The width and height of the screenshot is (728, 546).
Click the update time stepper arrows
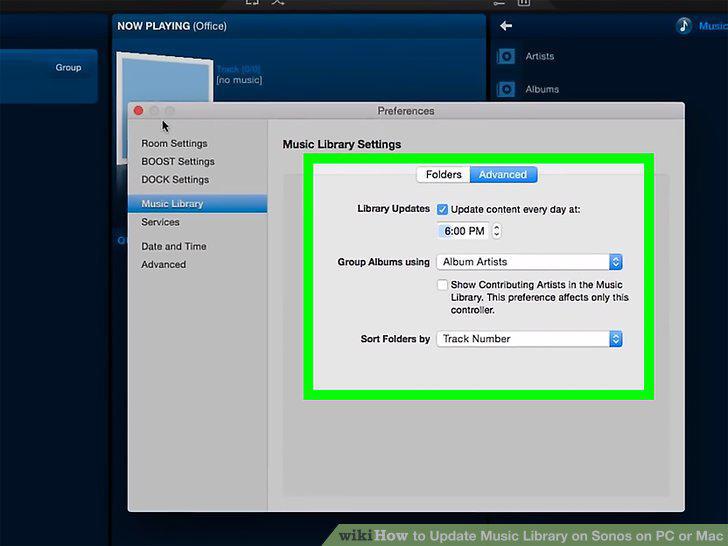click(496, 231)
